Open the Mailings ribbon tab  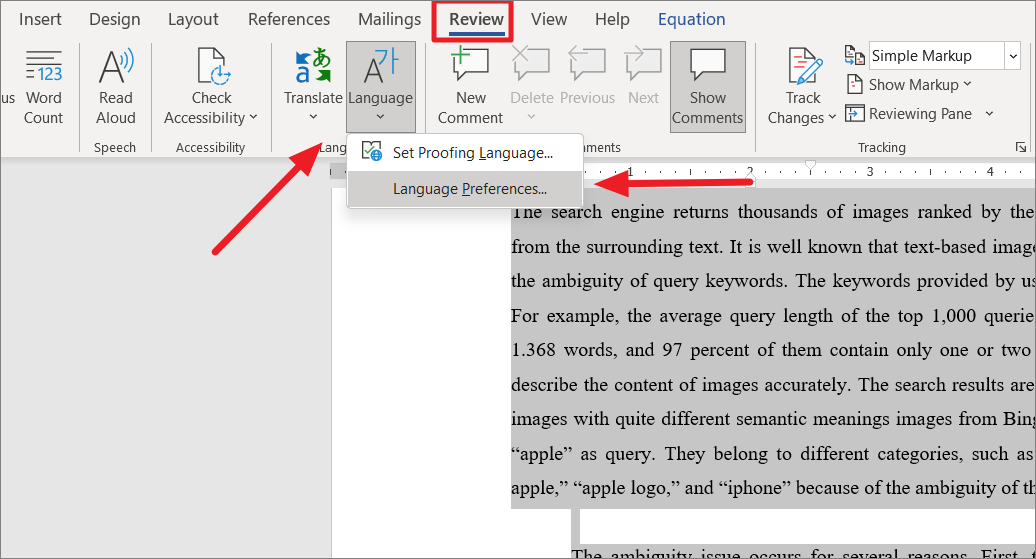point(389,19)
